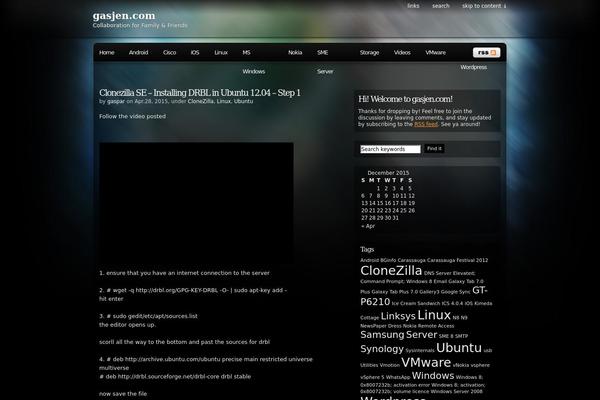Open Linux category in the post byline

[224, 101]
